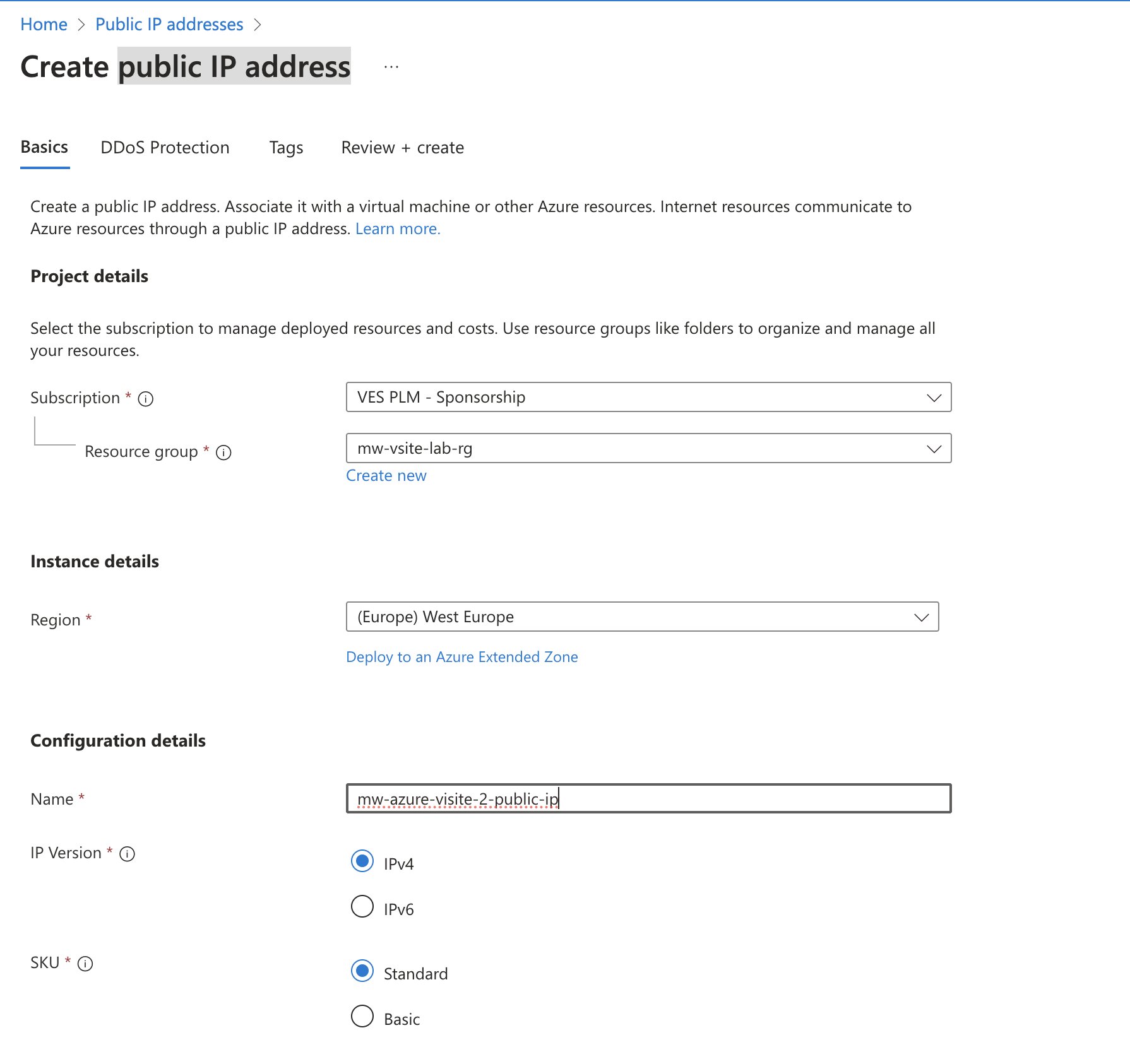Open Deploy to an Azure Extended Zone
Screen dimensions: 1130x1064
(461, 656)
